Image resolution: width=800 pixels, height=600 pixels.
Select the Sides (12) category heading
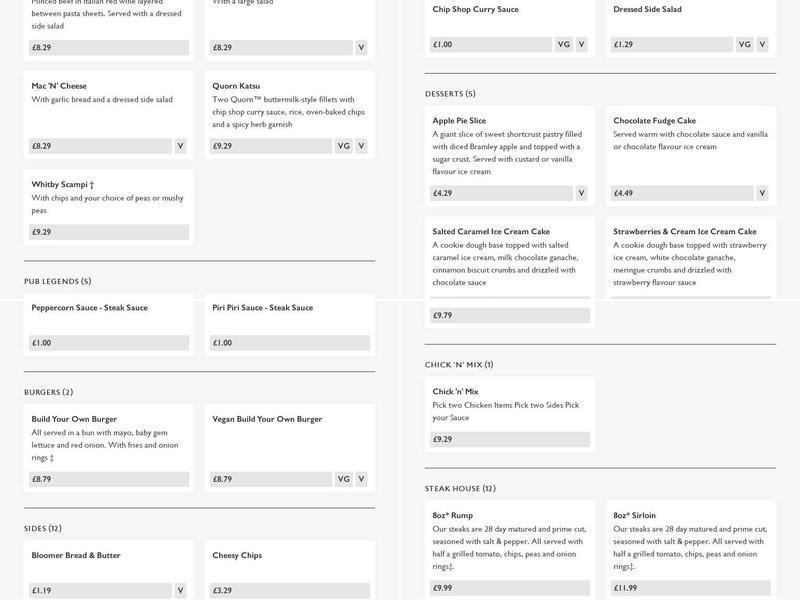point(43,528)
